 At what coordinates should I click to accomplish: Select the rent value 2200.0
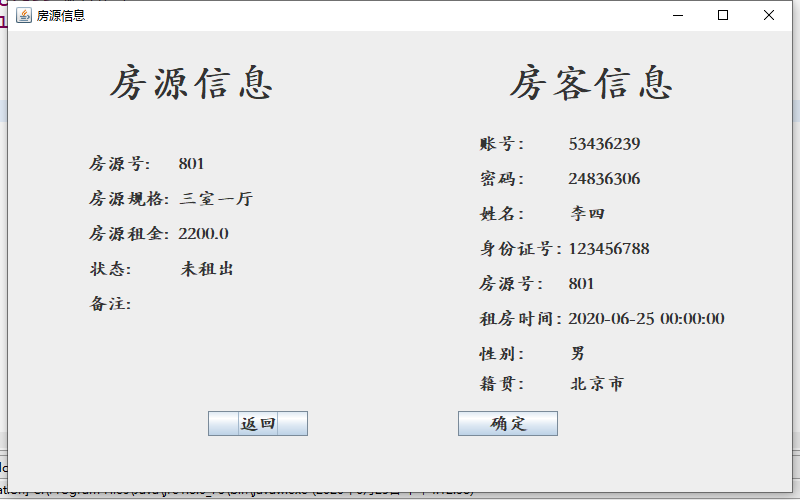(204, 234)
